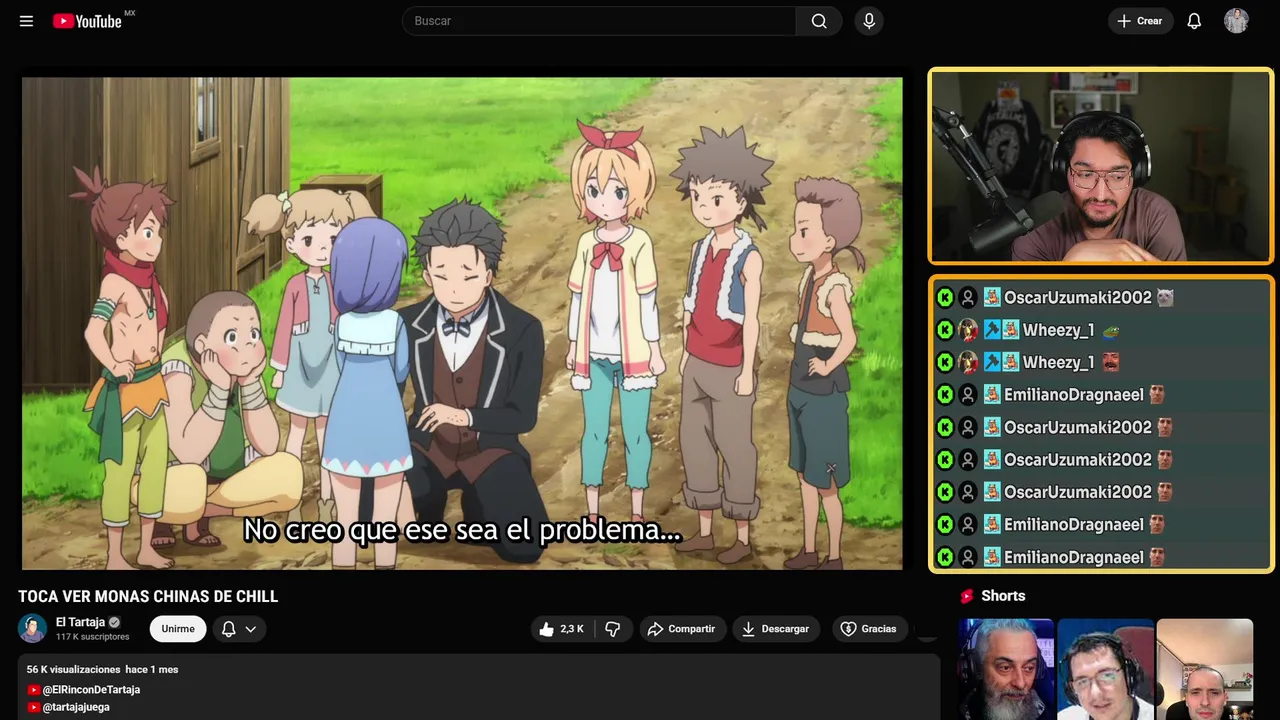Open the Compartir share dialog
Viewport: 1280px width, 720px height.
pos(683,629)
